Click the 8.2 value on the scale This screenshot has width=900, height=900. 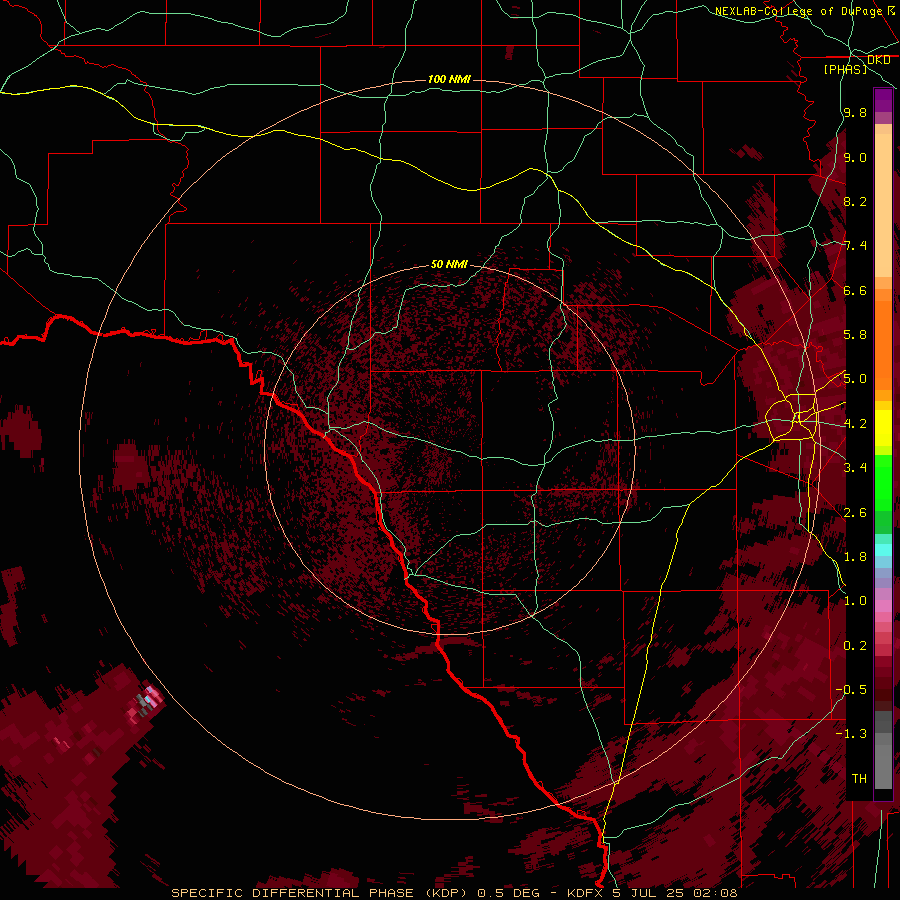pos(855,201)
